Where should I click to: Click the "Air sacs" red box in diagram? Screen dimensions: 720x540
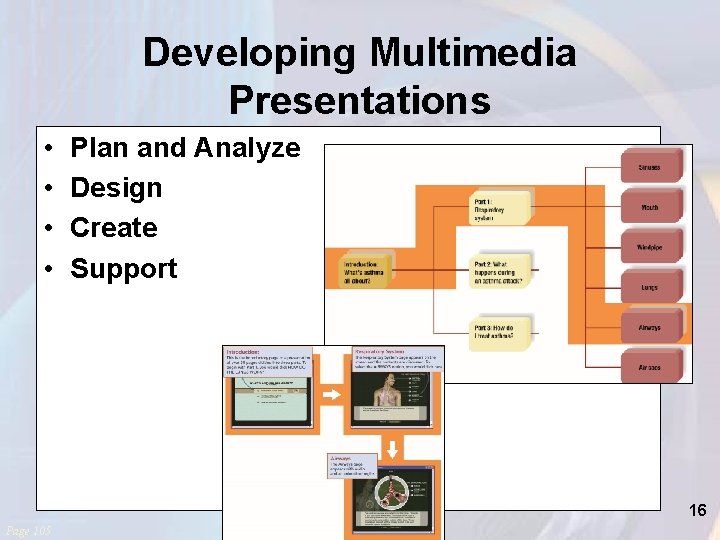coord(651,366)
